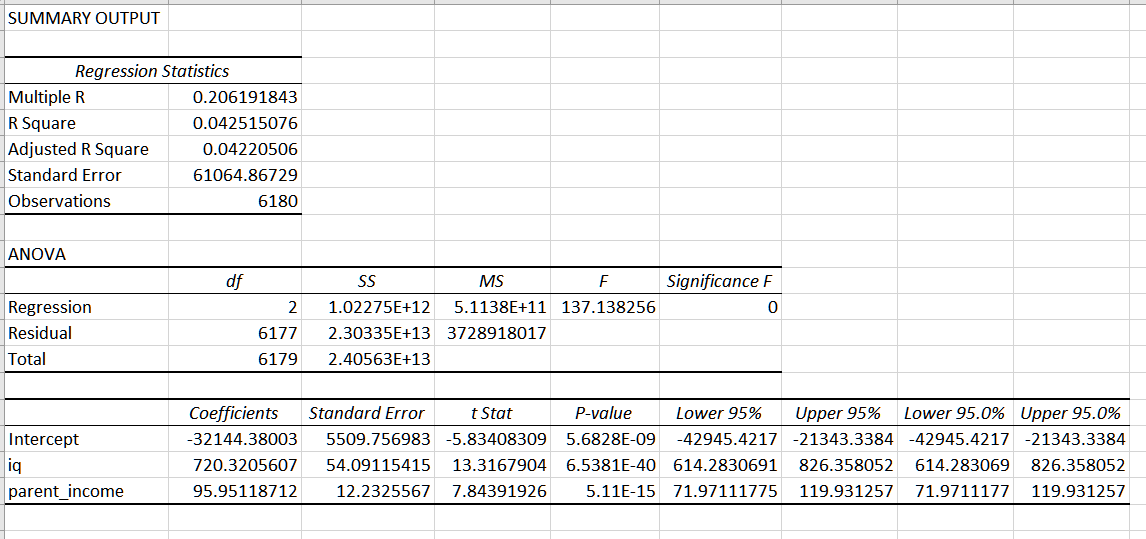This screenshot has height=539, width=1146.
Task: Select the ANOVA label cell
Action: (87, 255)
